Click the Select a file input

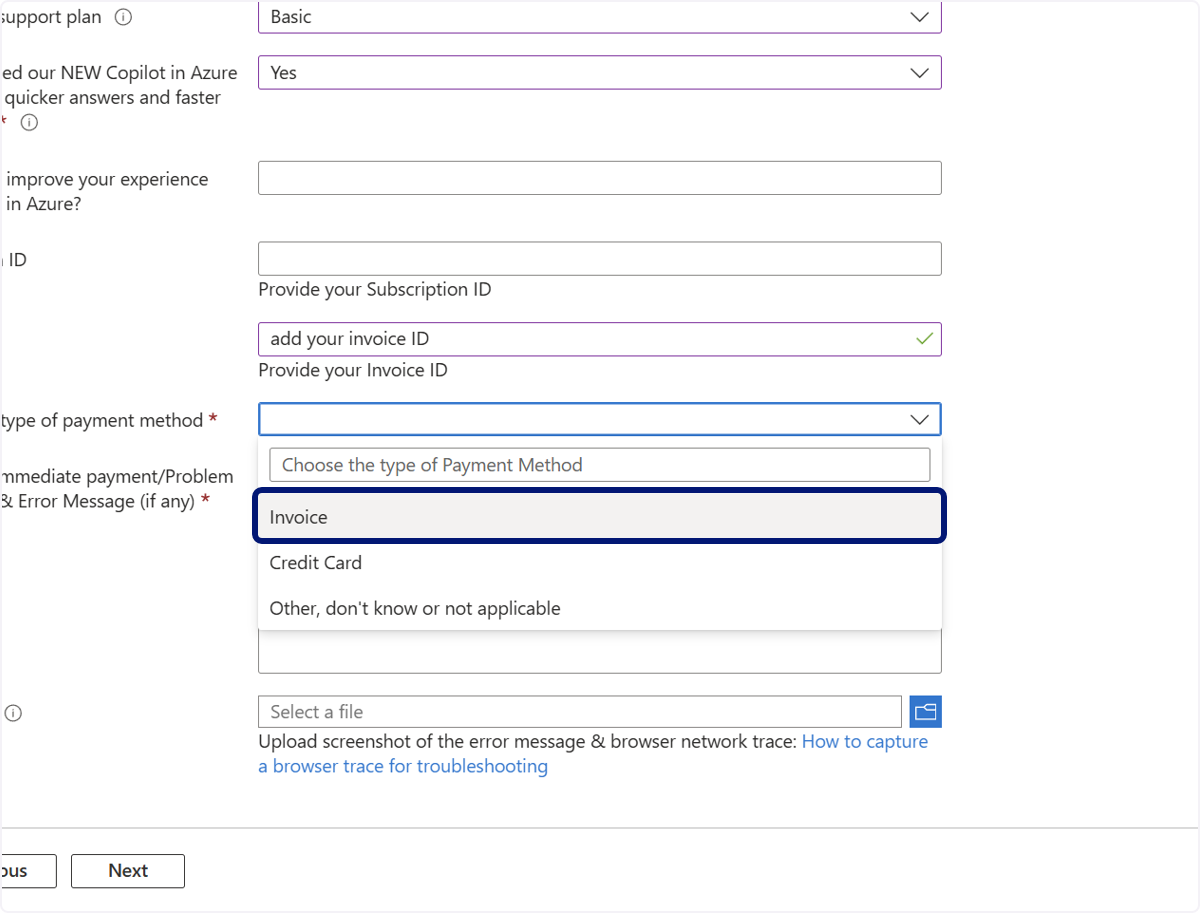(579, 712)
